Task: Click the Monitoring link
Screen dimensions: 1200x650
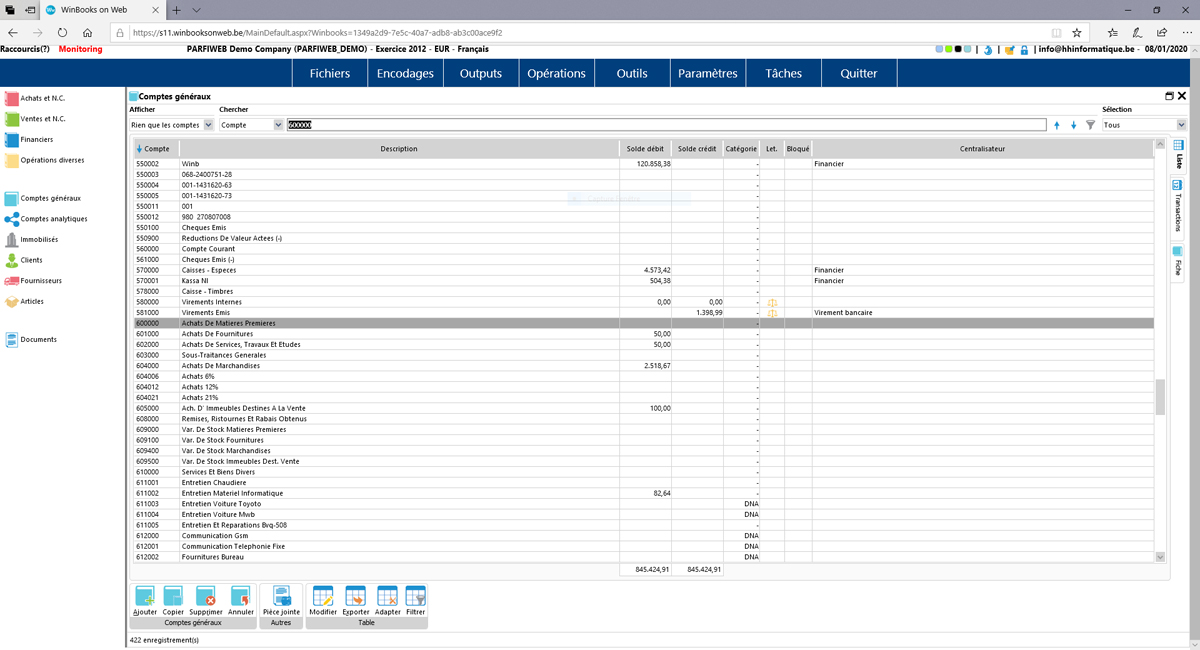Action: coord(80,49)
